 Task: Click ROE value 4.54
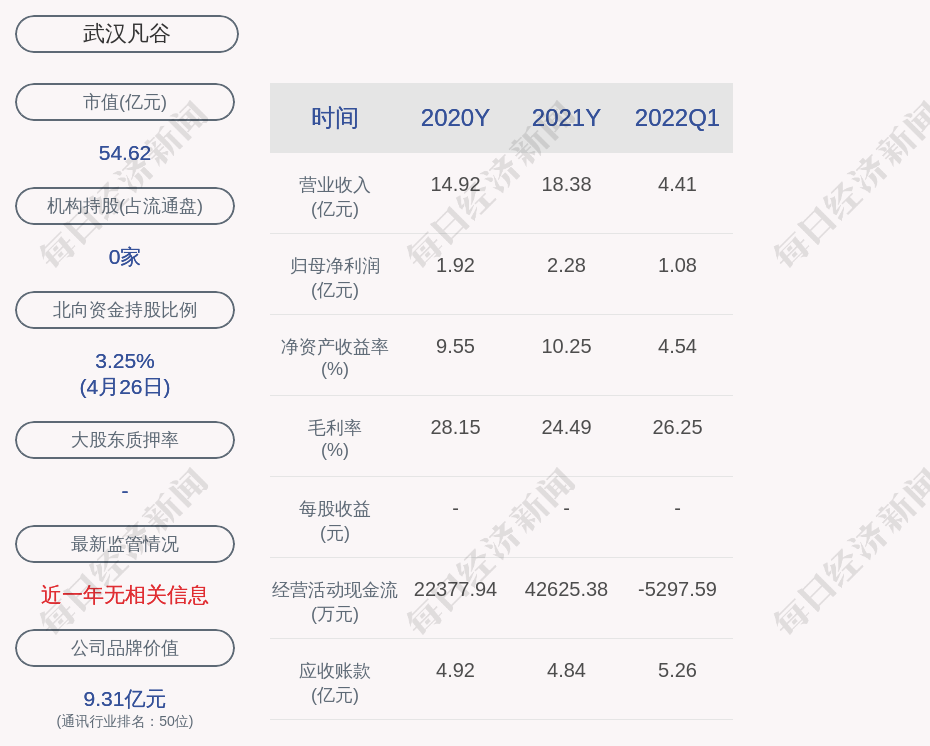tap(677, 346)
